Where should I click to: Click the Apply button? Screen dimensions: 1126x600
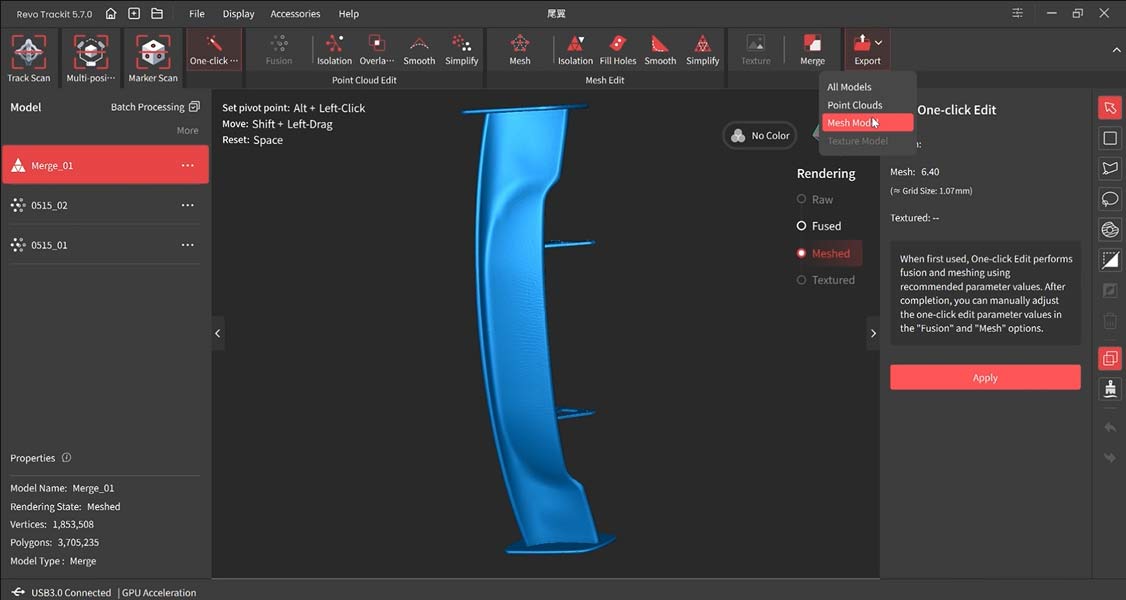coord(984,377)
